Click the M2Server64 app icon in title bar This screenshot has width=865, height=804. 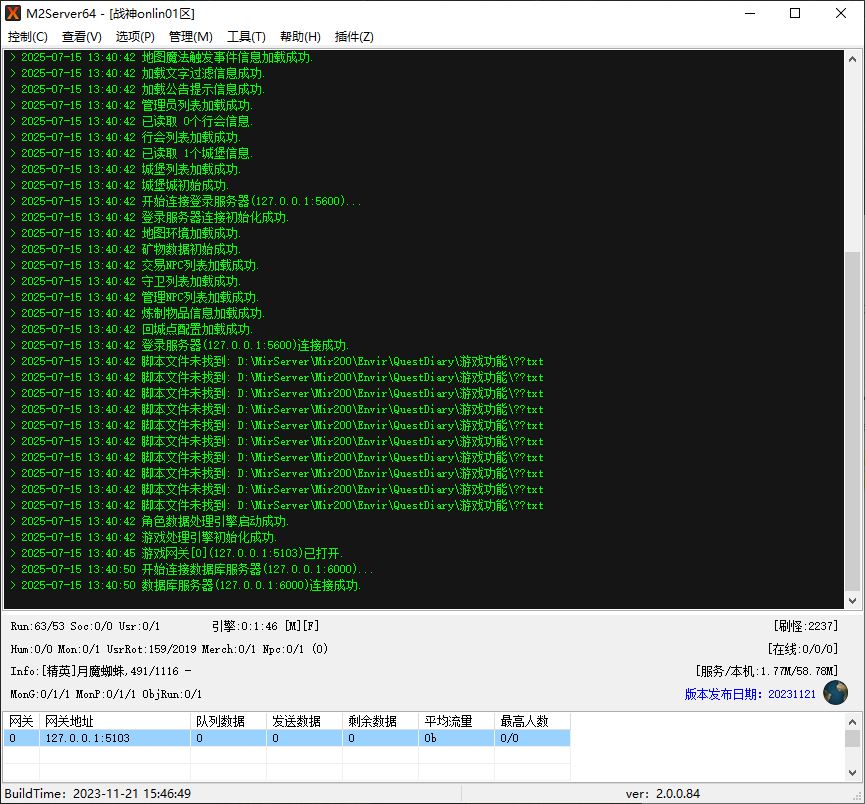click(13, 13)
